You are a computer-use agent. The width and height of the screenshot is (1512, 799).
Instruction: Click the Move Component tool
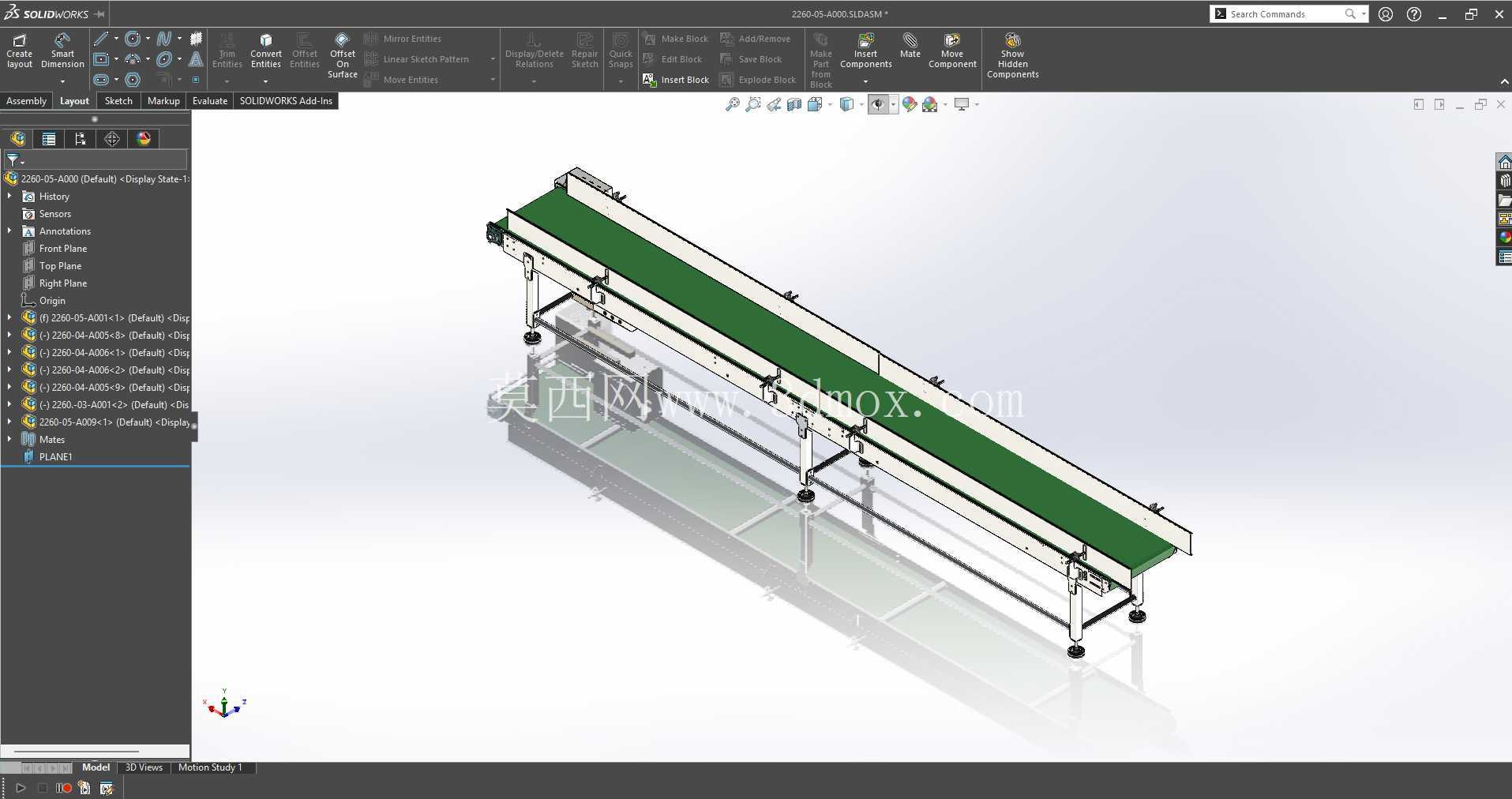952,51
